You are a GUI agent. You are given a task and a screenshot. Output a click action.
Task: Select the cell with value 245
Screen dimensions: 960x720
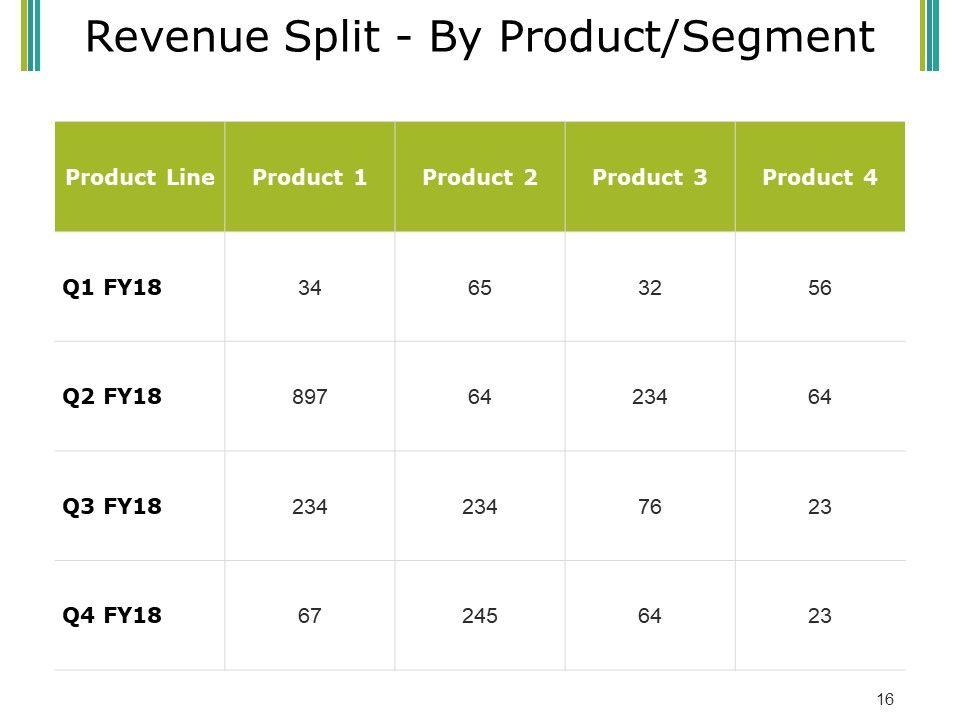point(480,616)
